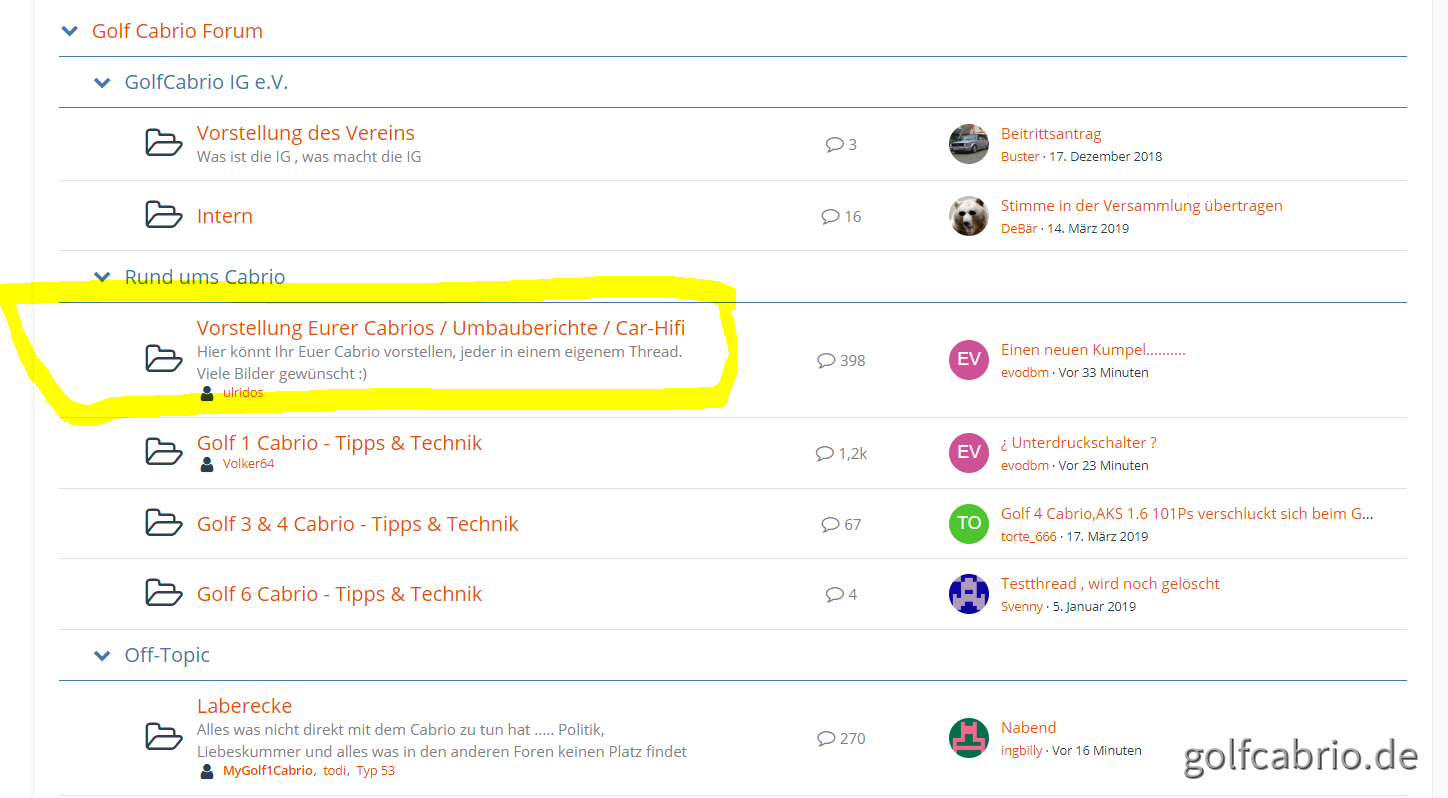
Task: Click folder icon beside Golf 6 Cabrio forum
Action: point(164,593)
